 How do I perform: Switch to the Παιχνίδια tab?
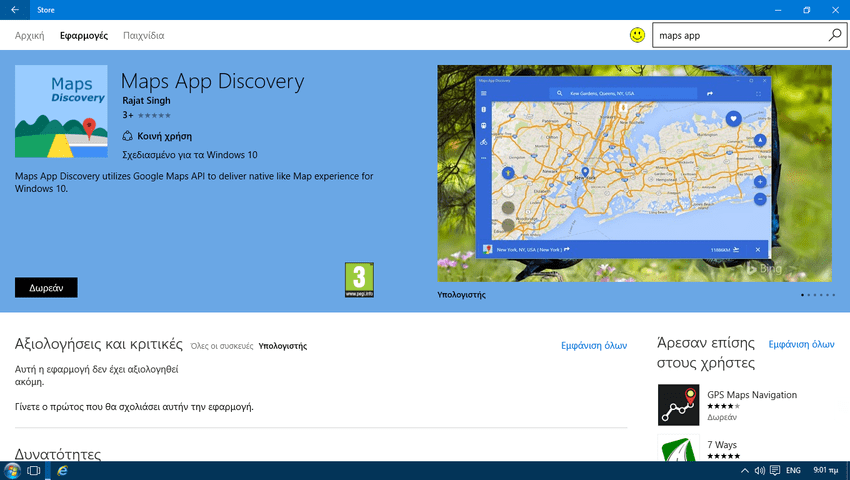pos(143,35)
